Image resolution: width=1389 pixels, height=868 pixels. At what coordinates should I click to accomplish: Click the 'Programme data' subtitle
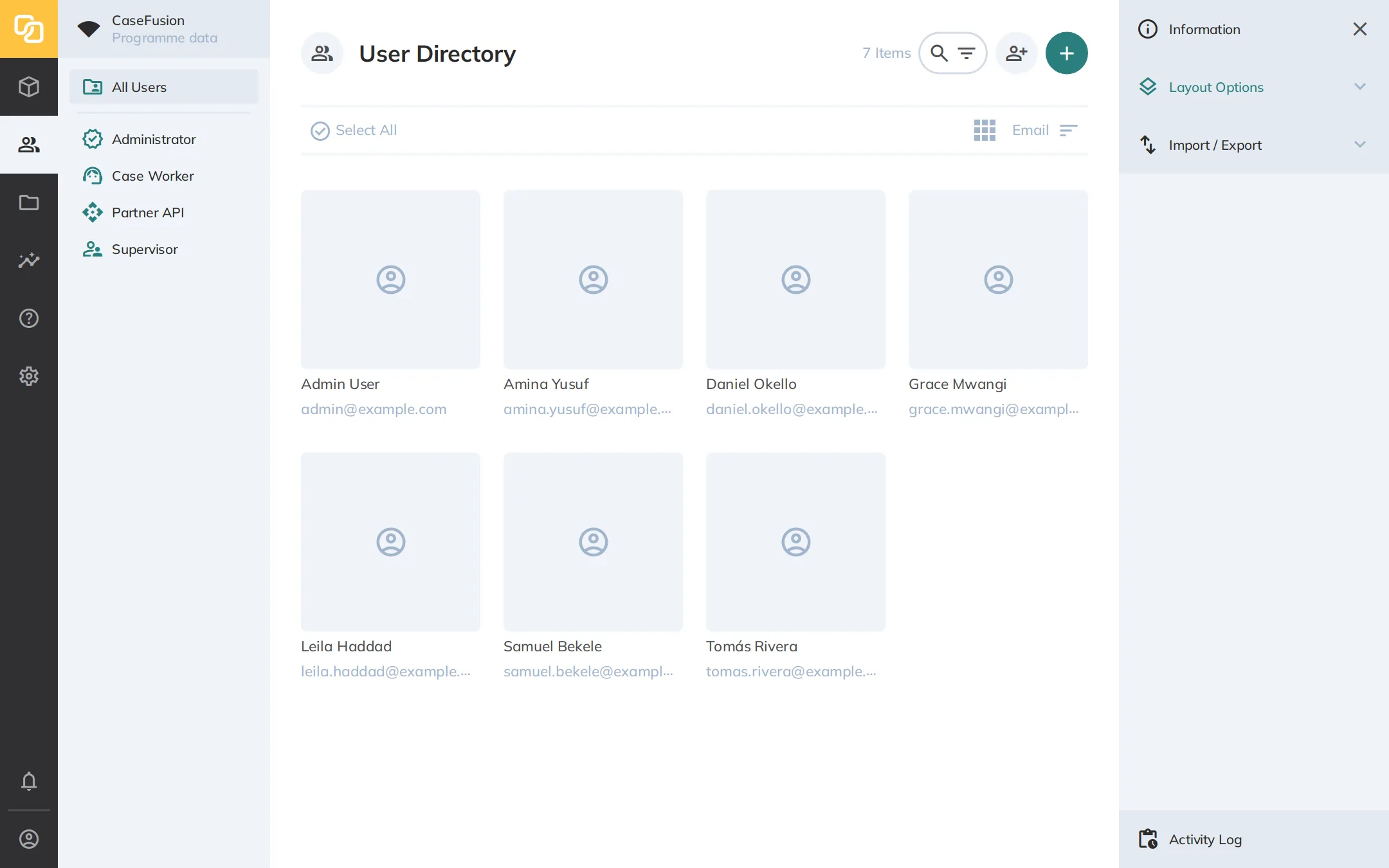165,38
